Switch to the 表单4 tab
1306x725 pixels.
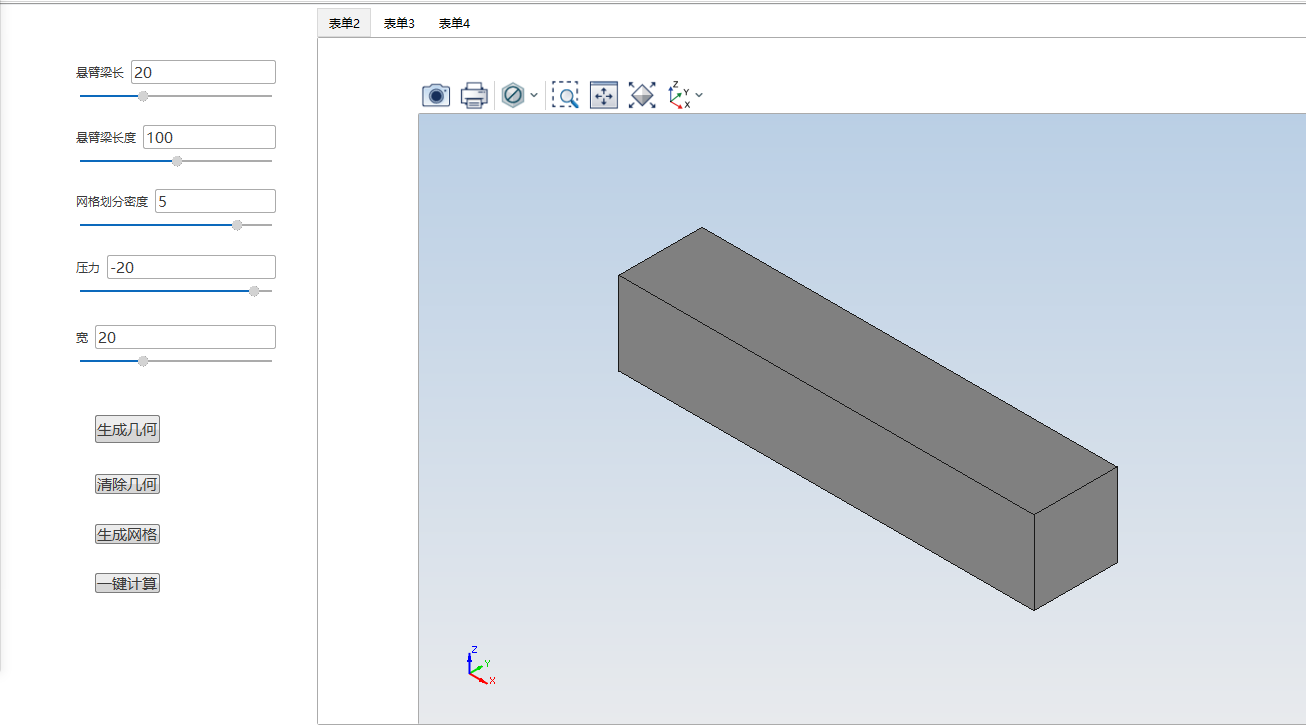(x=454, y=23)
